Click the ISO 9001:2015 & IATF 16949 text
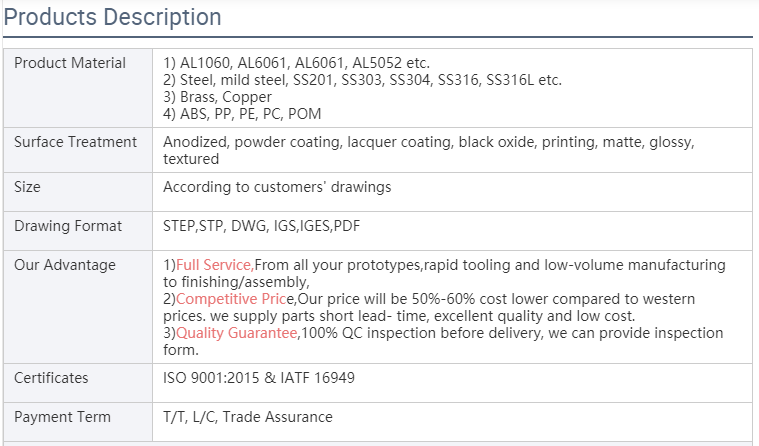Image resolution: width=759 pixels, height=446 pixels. [x=258, y=378]
